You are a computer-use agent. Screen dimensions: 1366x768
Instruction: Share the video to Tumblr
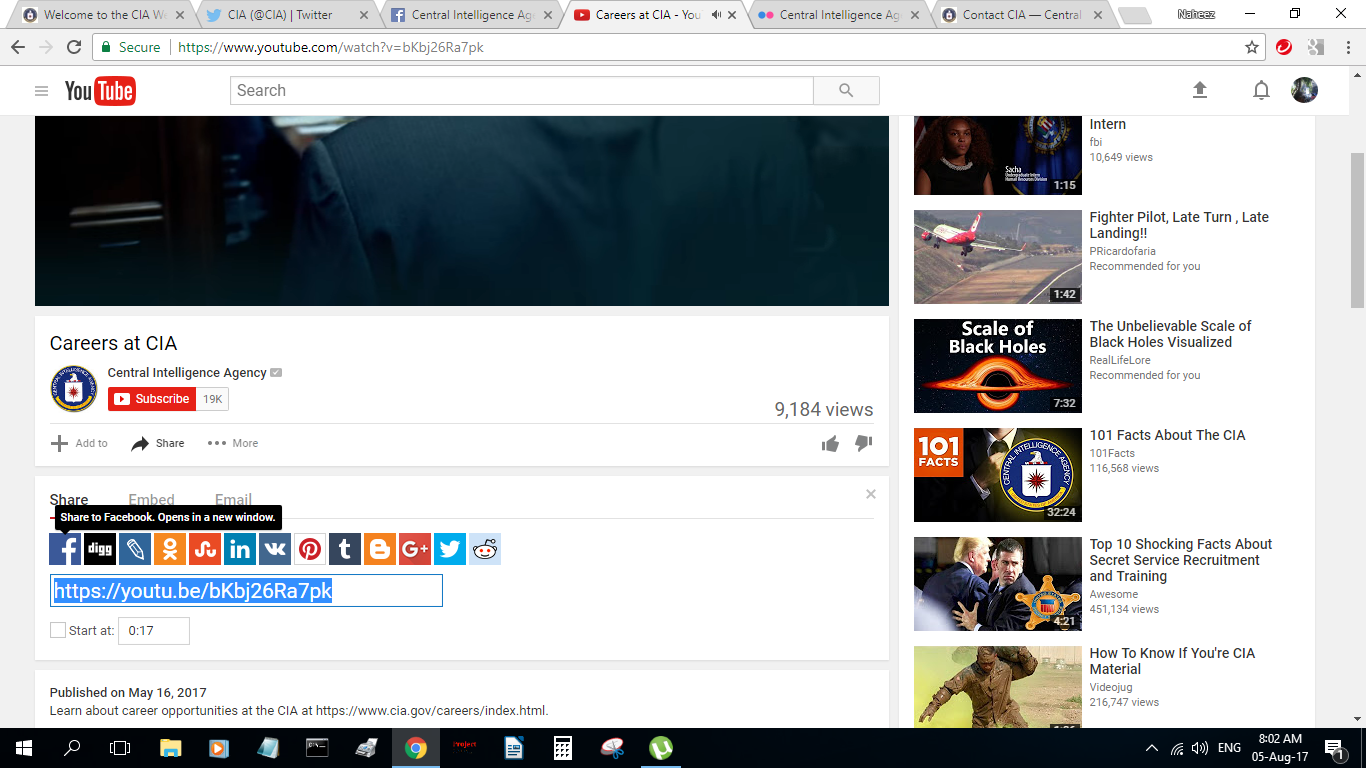[345, 549]
